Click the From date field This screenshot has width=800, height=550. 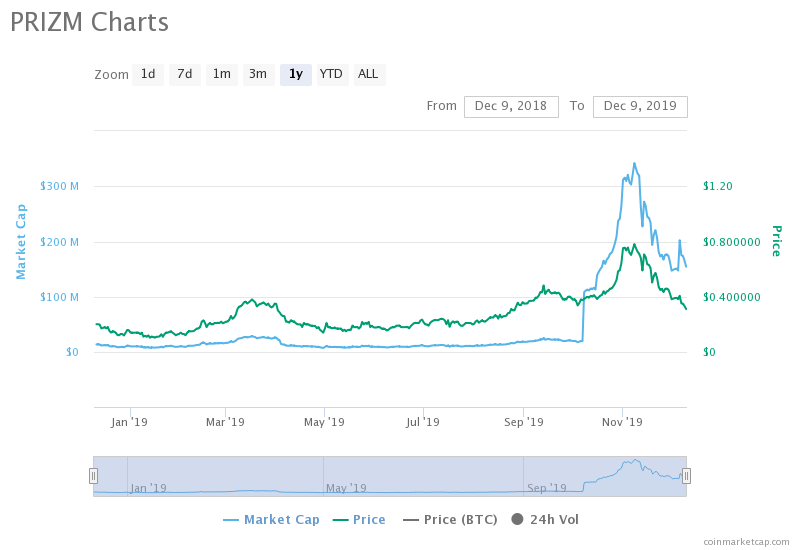coord(511,106)
